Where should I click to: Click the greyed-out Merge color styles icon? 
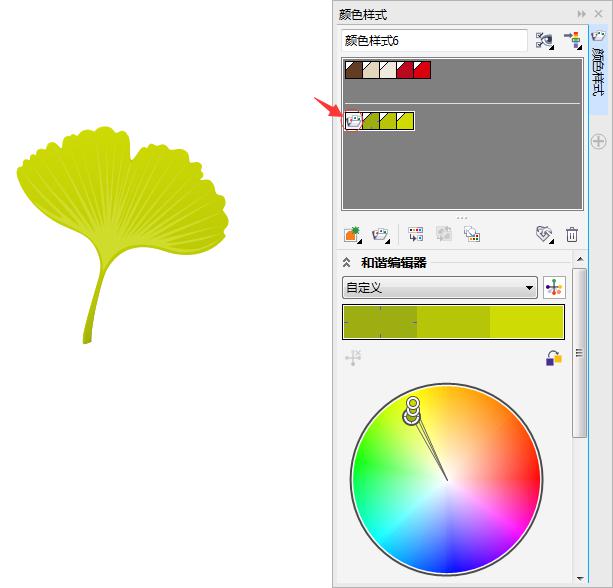444,234
